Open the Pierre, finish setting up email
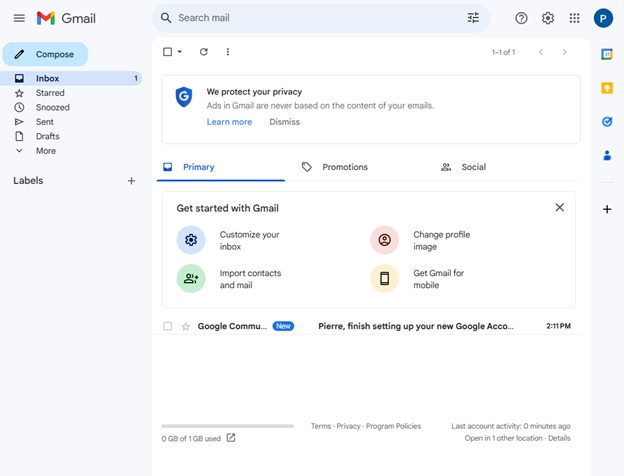The height and width of the screenshot is (476, 624). pyautogui.click(x=416, y=326)
